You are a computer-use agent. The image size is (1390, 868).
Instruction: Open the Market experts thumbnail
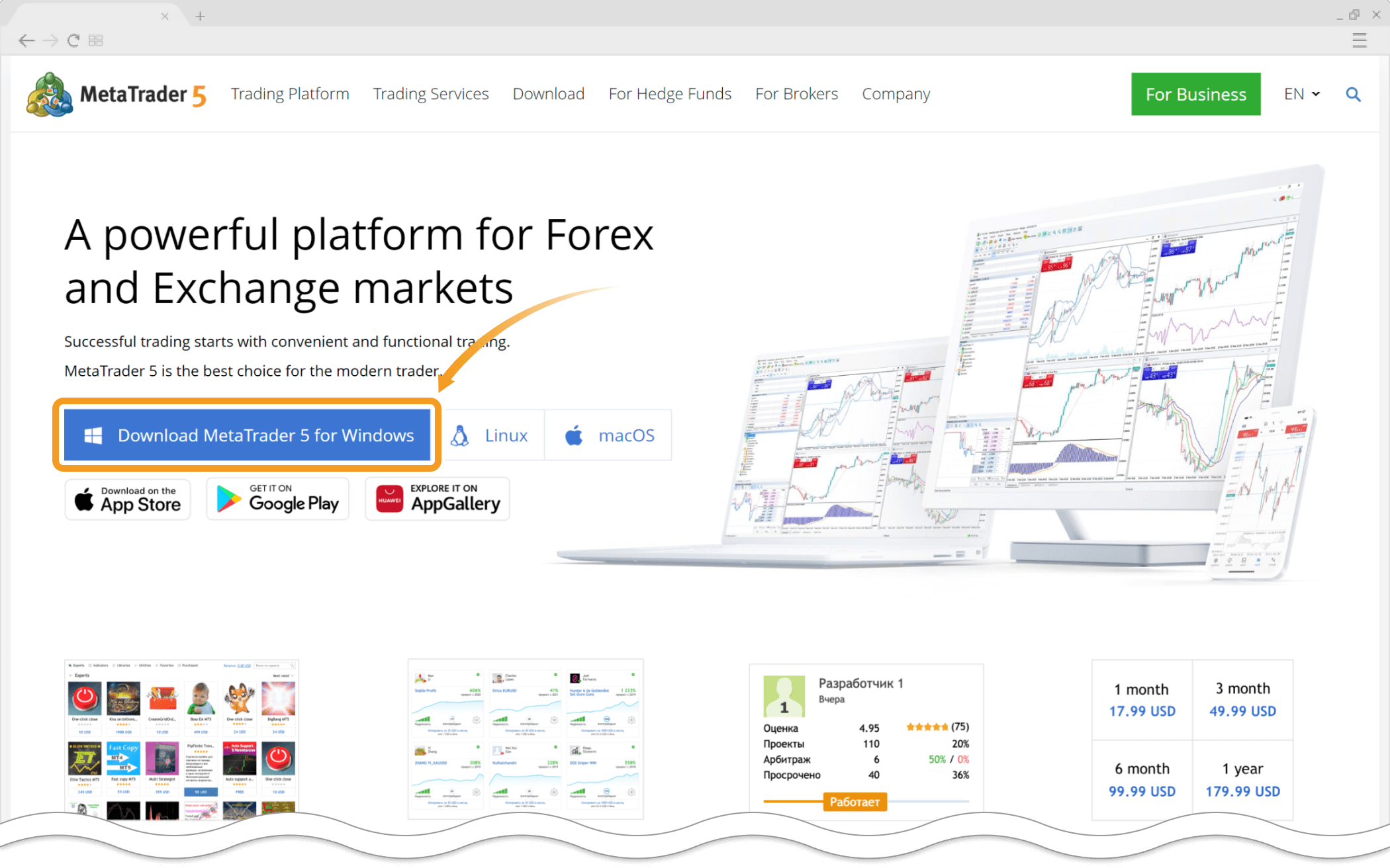pos(182,739)
